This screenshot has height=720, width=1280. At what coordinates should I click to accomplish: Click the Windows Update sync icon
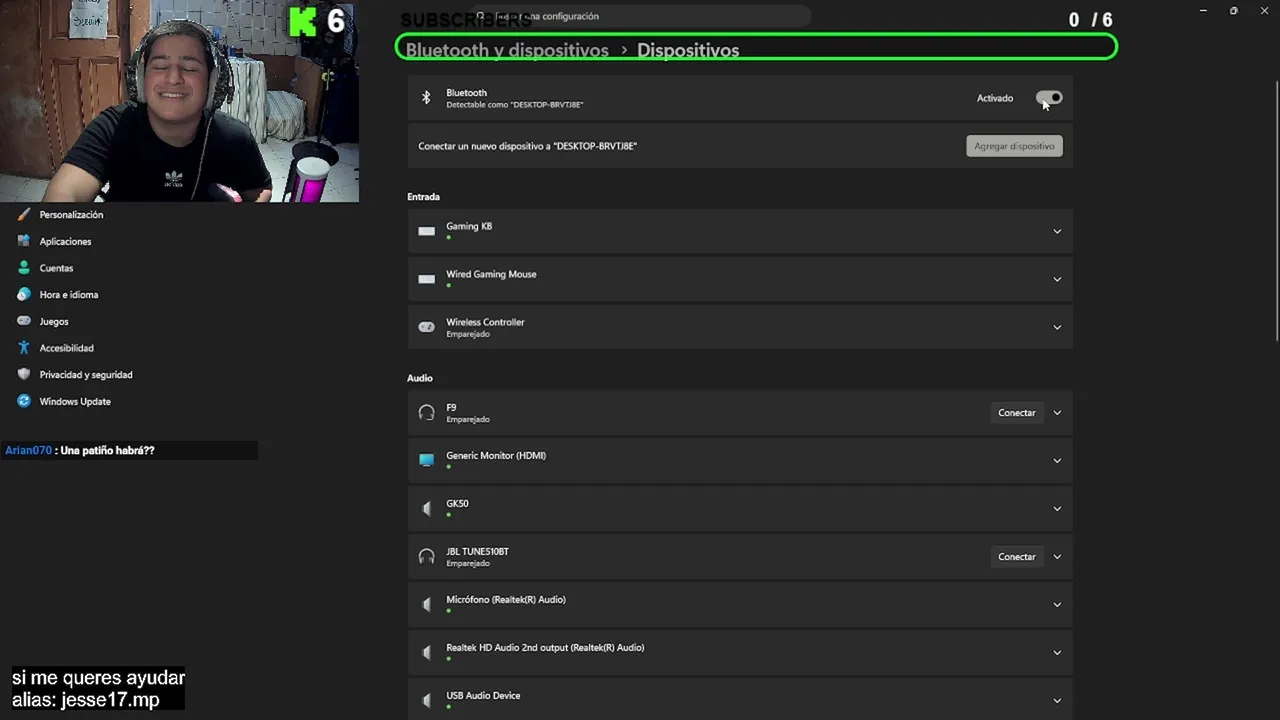pos(24,401)
